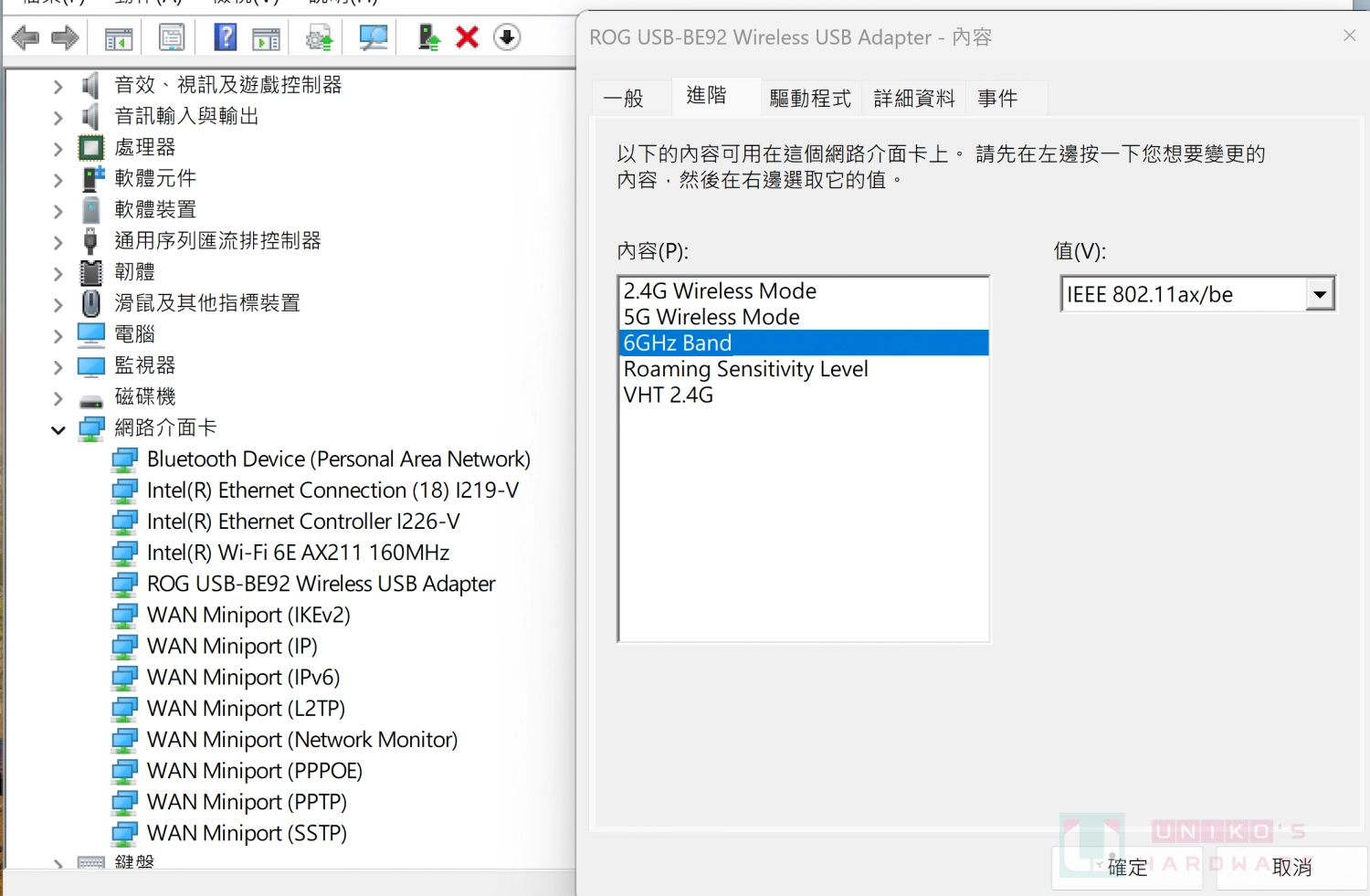The height and width of the screenshot is (896, 1370).
Task: Expand the 音訊輸入與輸出 category
Action: [x=58, y=118]
